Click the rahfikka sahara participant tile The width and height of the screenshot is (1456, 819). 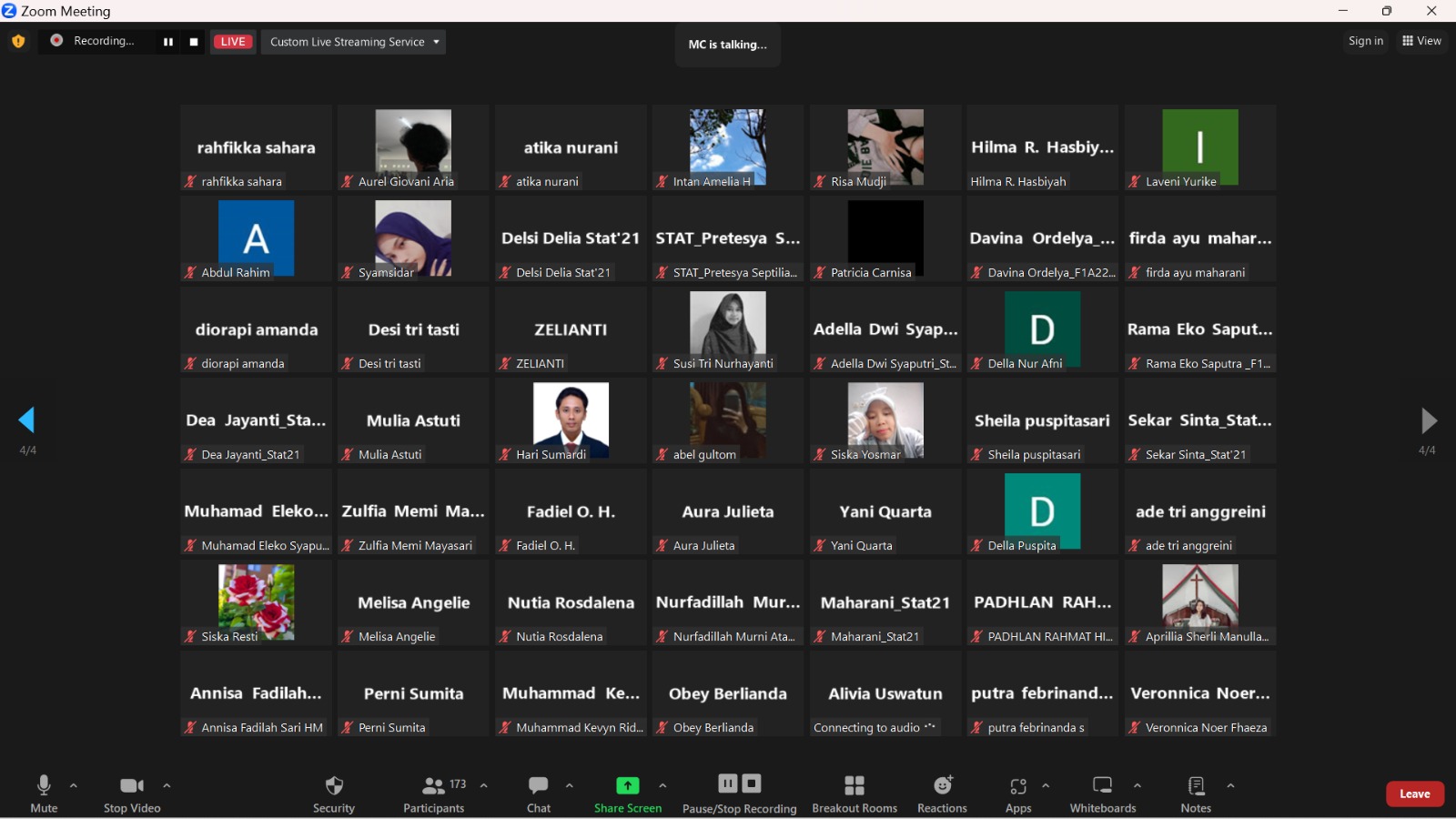(256, 147)
